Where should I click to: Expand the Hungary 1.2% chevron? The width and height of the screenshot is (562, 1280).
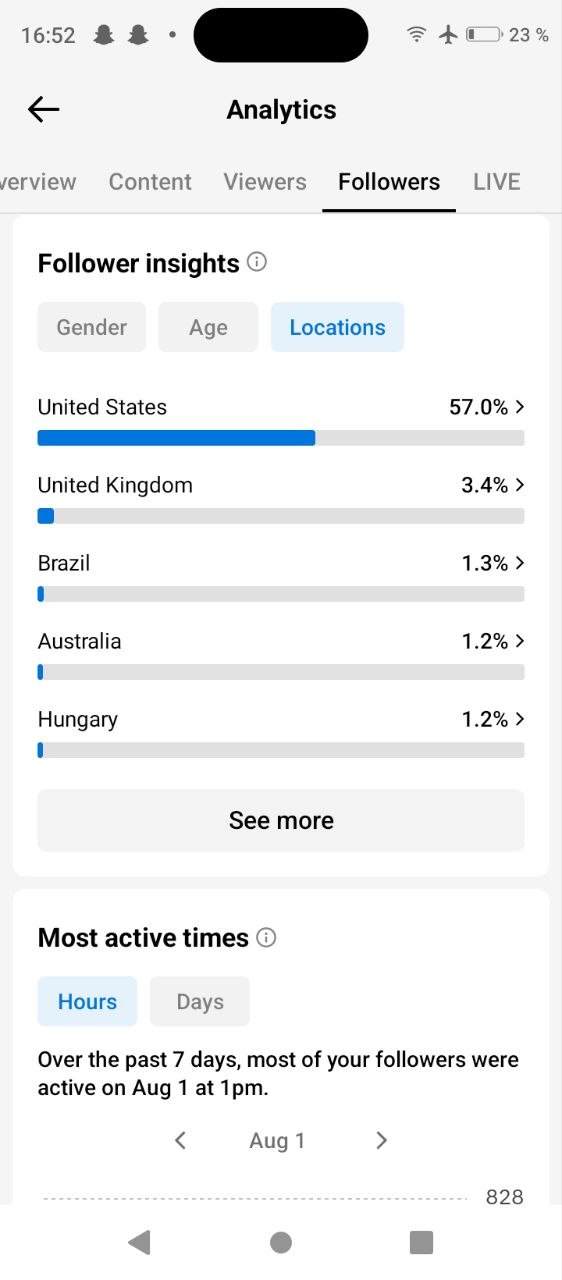[519, 719]
